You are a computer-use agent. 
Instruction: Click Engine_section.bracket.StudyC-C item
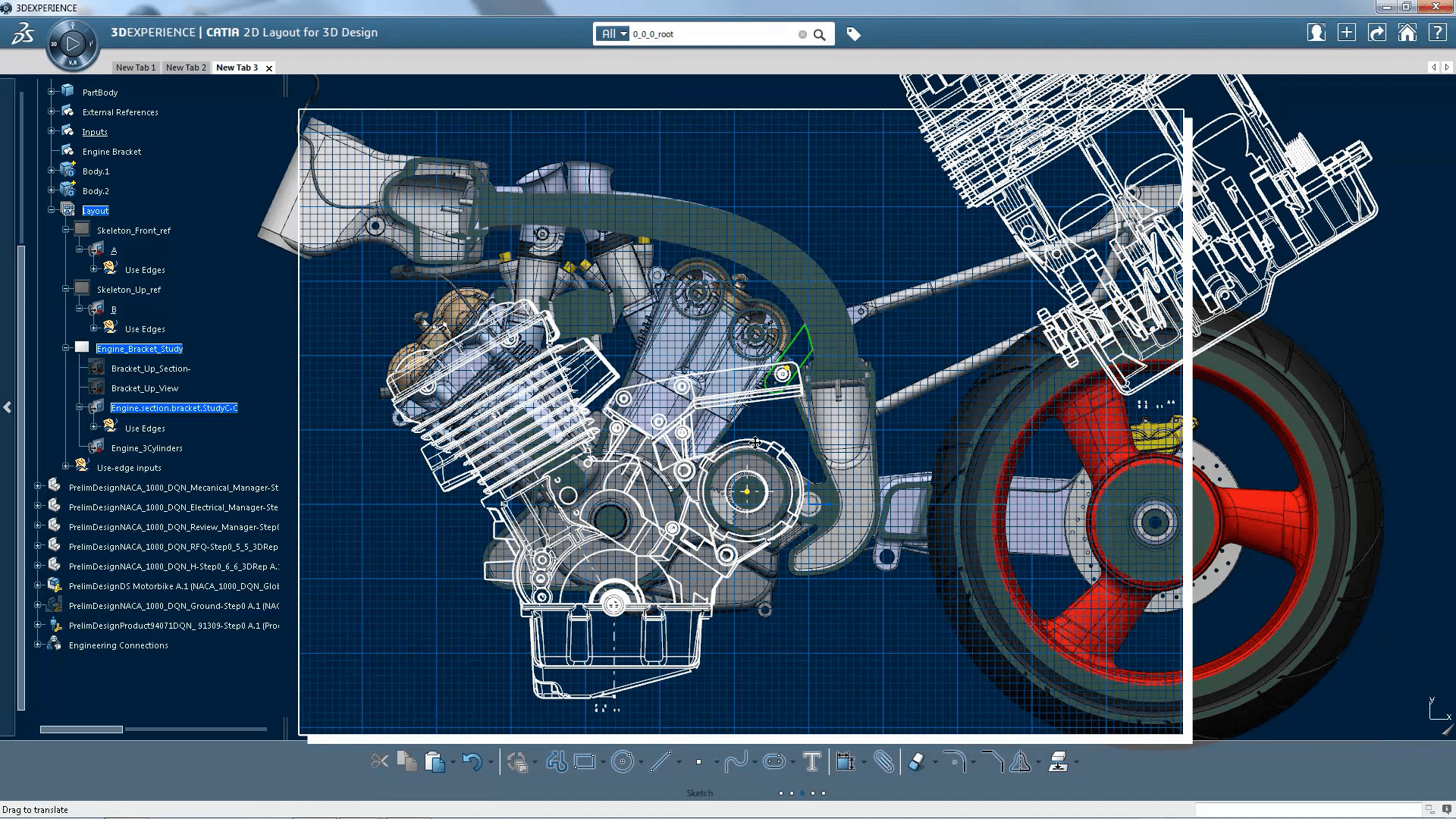[x=173, y=407]
